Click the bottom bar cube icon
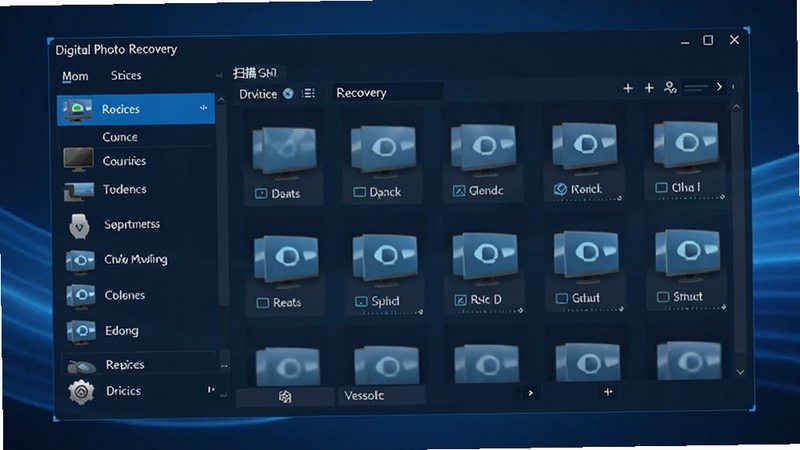 (285, 396)
